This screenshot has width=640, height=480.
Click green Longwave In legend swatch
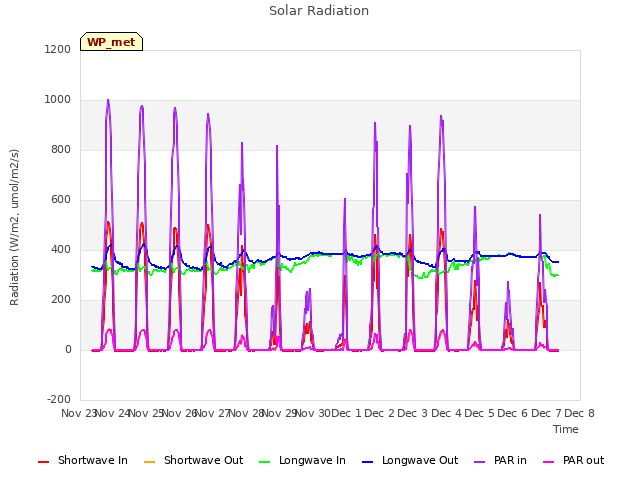(265, 462)
